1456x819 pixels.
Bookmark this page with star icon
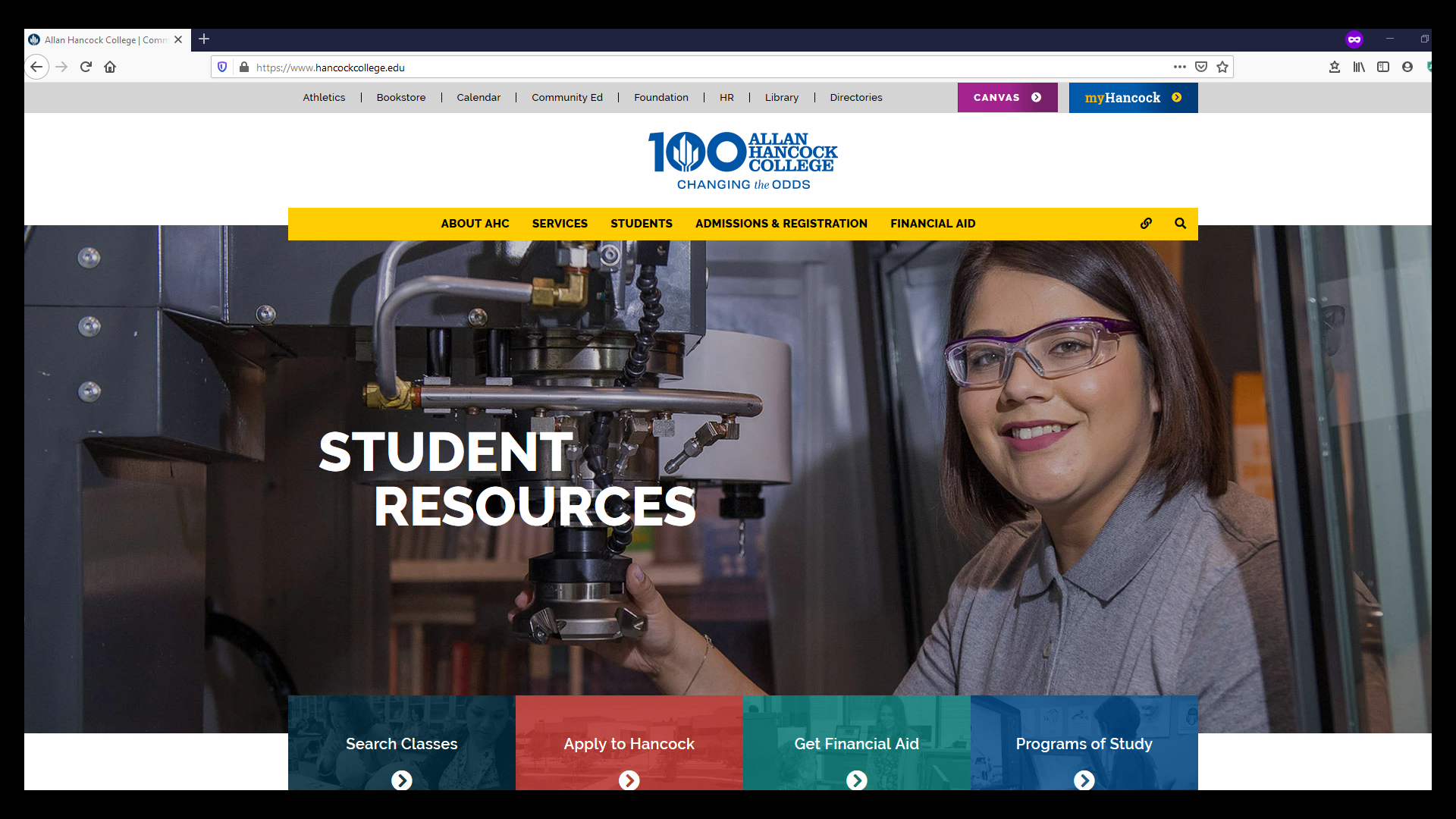click(x=1222, y=67)
